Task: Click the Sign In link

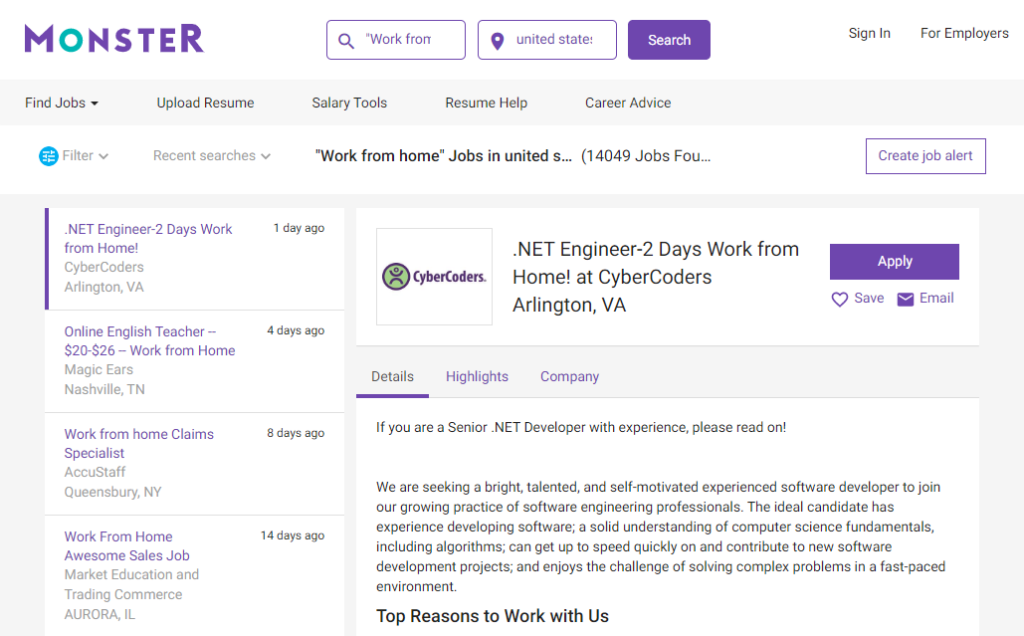Action: [x=869, y=33]
